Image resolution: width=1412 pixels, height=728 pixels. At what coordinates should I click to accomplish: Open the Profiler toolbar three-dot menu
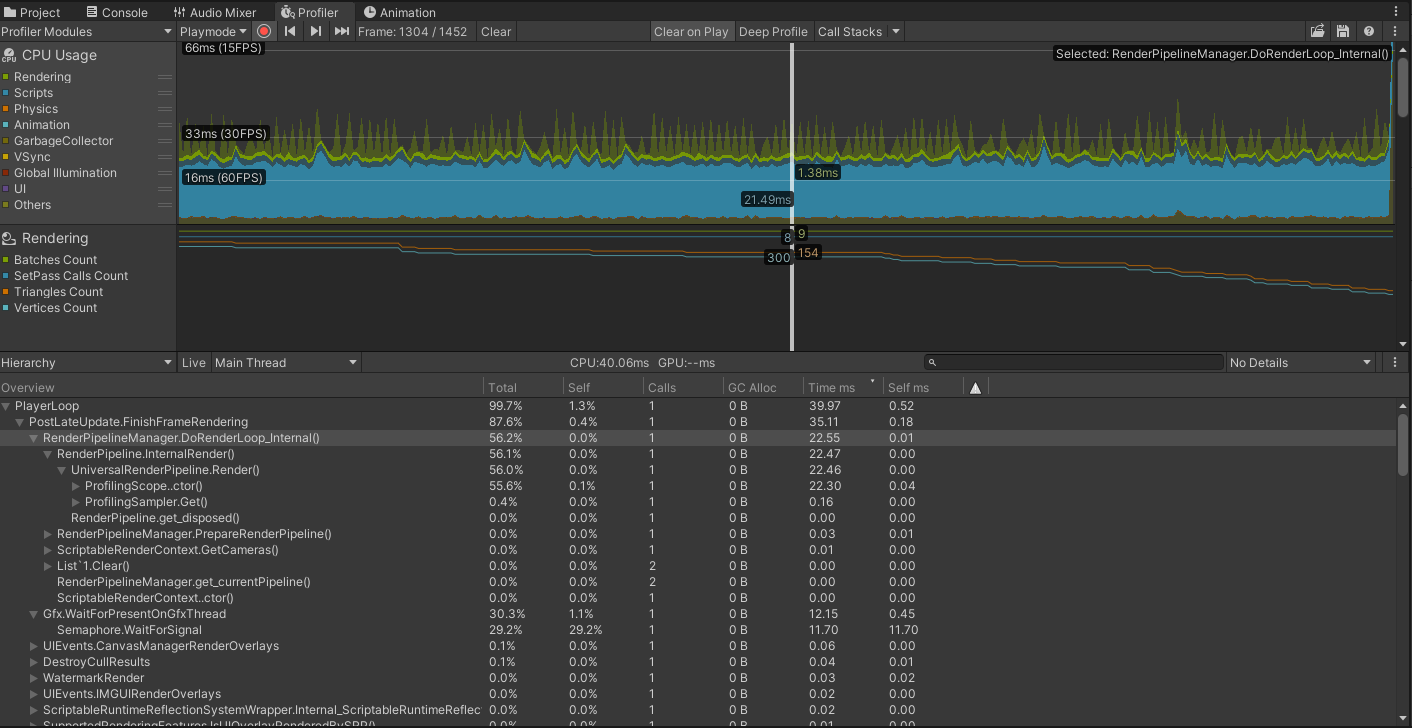tap(1395, 31)
